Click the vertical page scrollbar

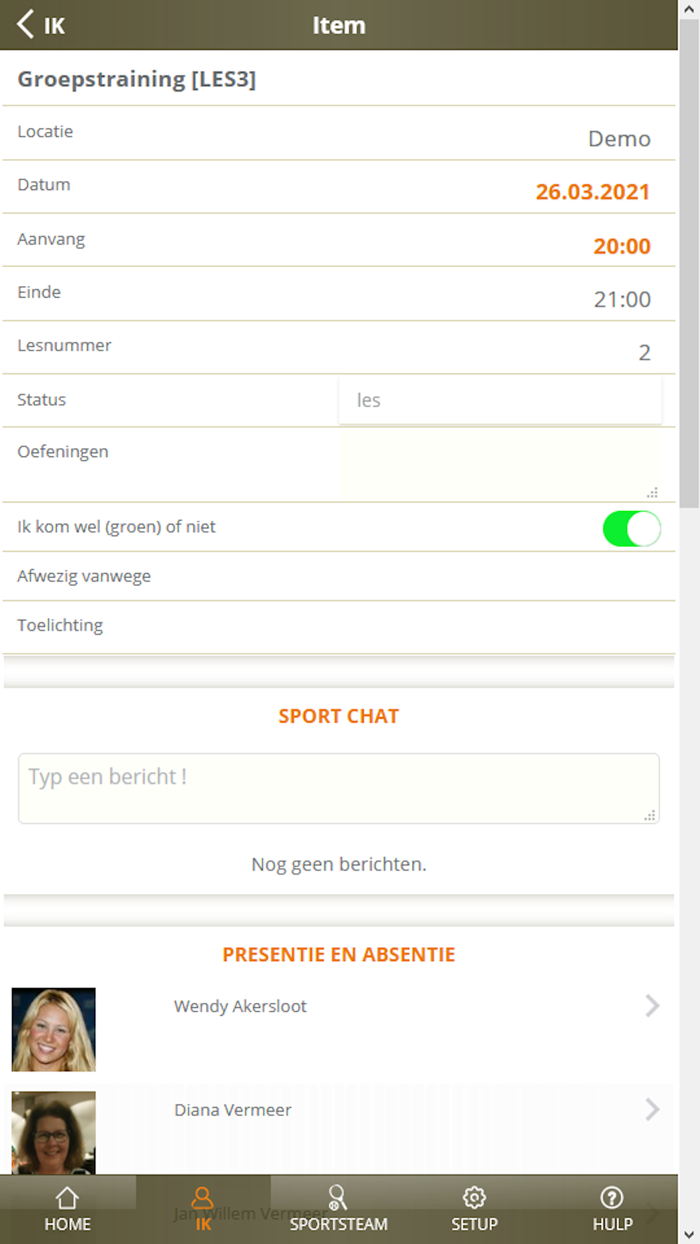pos(689,300)
